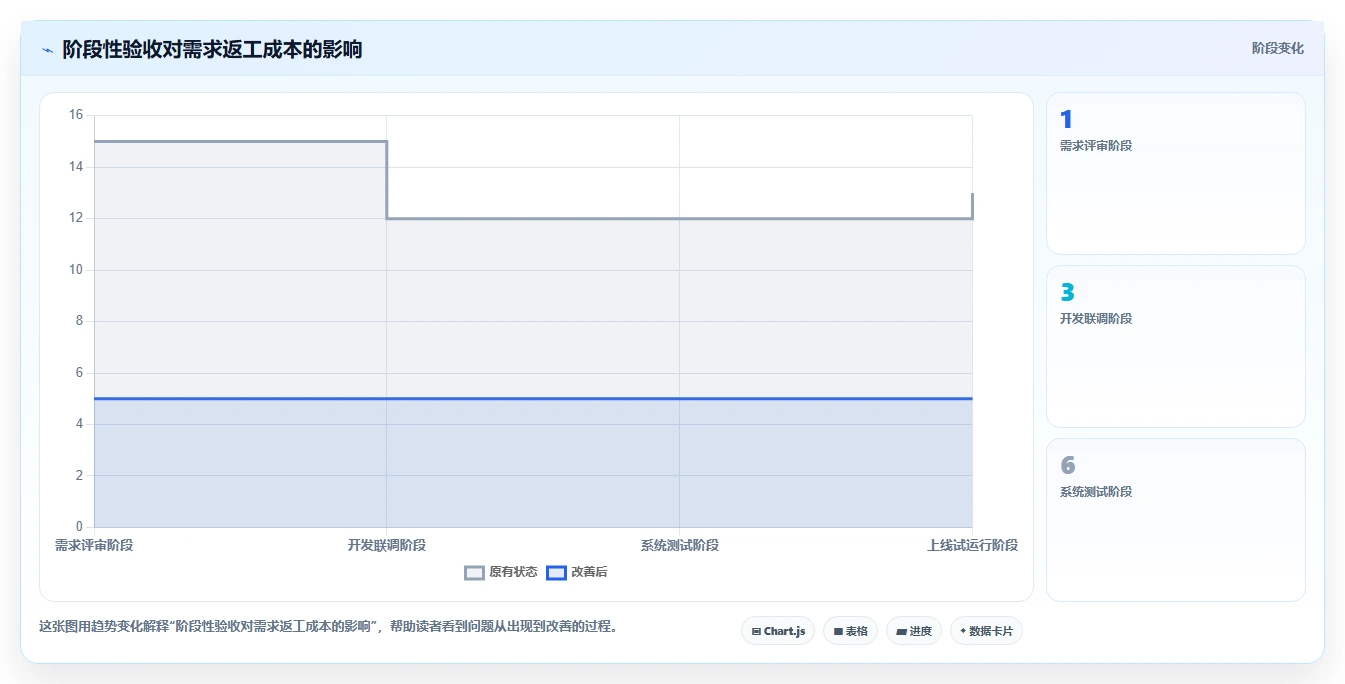Image resolution: width=1345 pixels, height=684 pixels.
Task: Click the y-axis value 10
Action: [76, 270]
